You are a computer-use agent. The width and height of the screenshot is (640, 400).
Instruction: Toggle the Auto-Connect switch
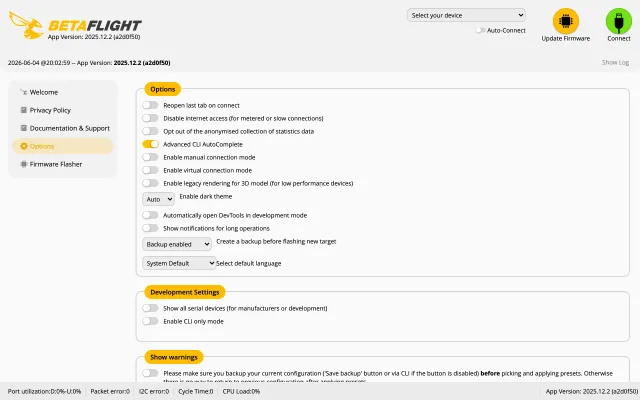[x=480, y=30]
